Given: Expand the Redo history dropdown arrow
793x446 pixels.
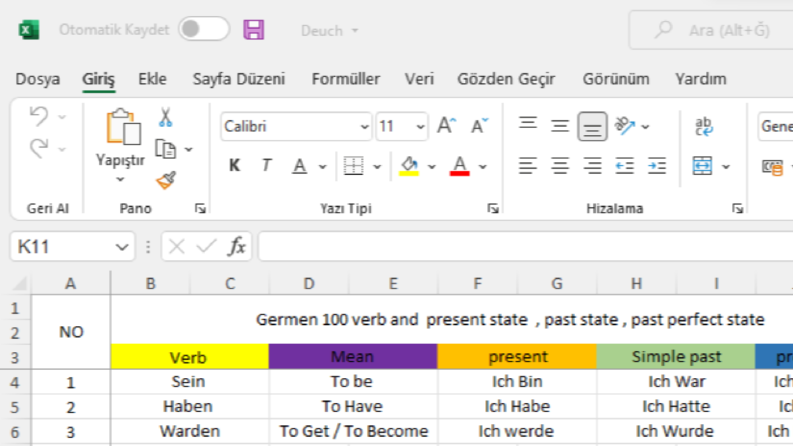Looking at the screenshot, I should point(62,150).
